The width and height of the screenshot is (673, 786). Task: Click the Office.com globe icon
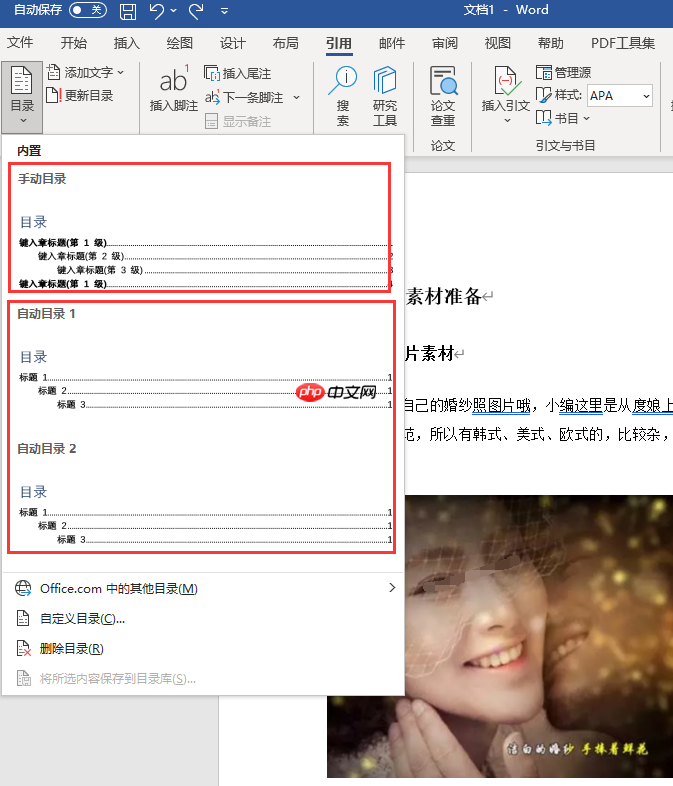(x=23, y=588)
